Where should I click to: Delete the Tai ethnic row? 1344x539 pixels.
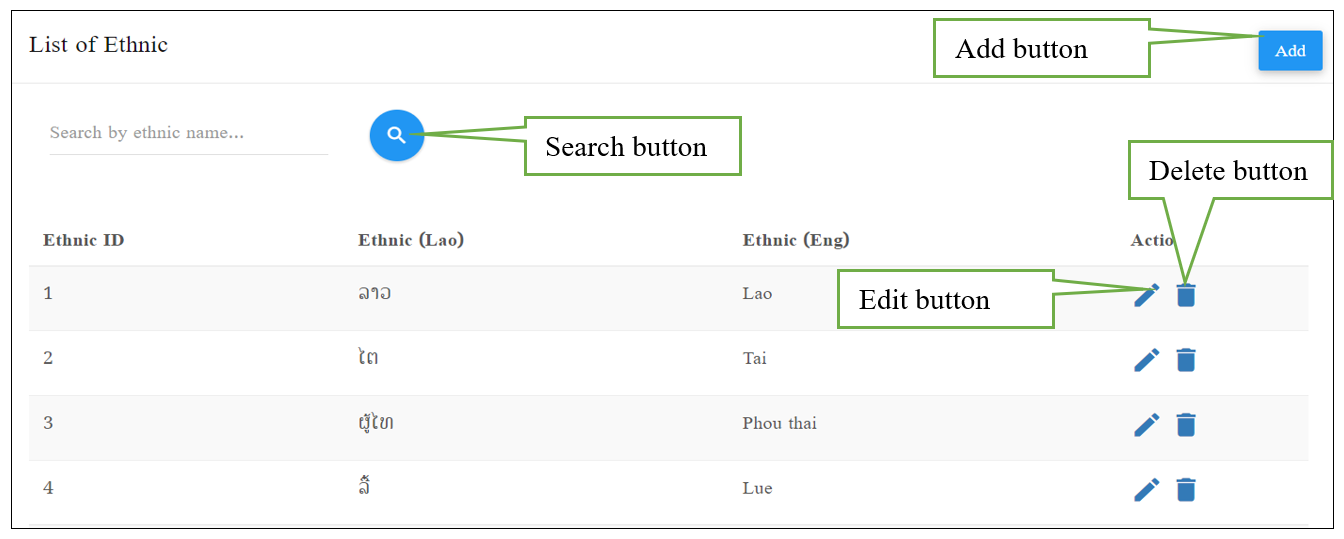pyautogui.click(x=1186, y=360)
